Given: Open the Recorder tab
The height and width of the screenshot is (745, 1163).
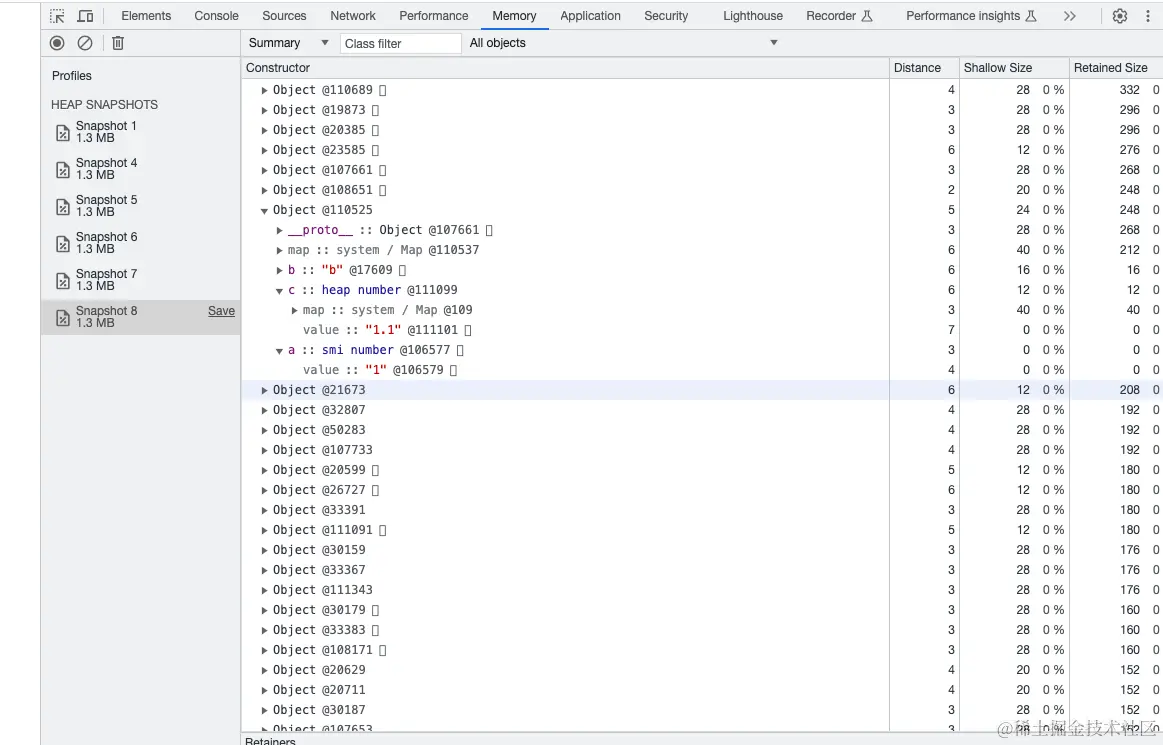Looking at the screenshot, I should (x=839, y=16).
